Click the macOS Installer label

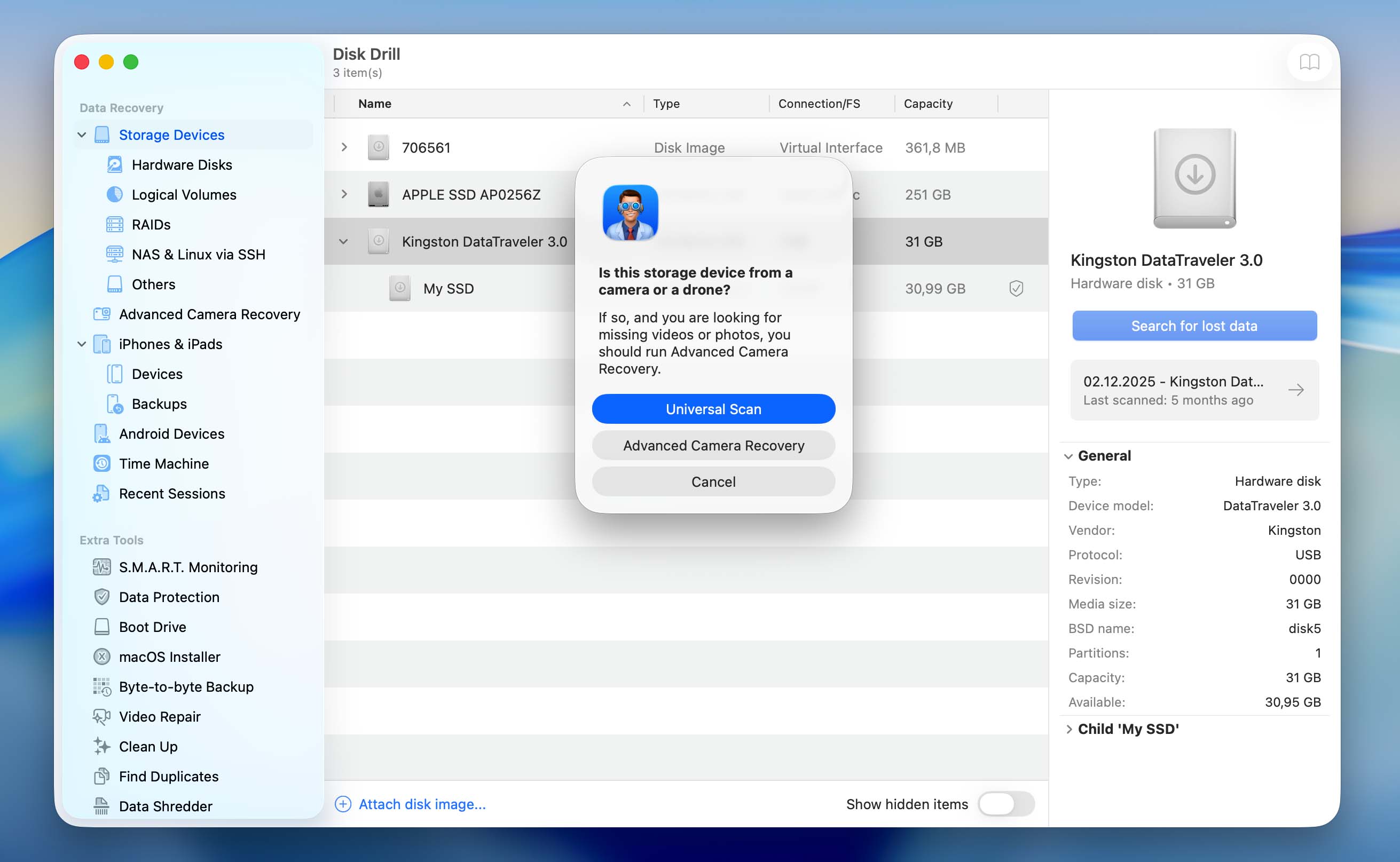169,657
